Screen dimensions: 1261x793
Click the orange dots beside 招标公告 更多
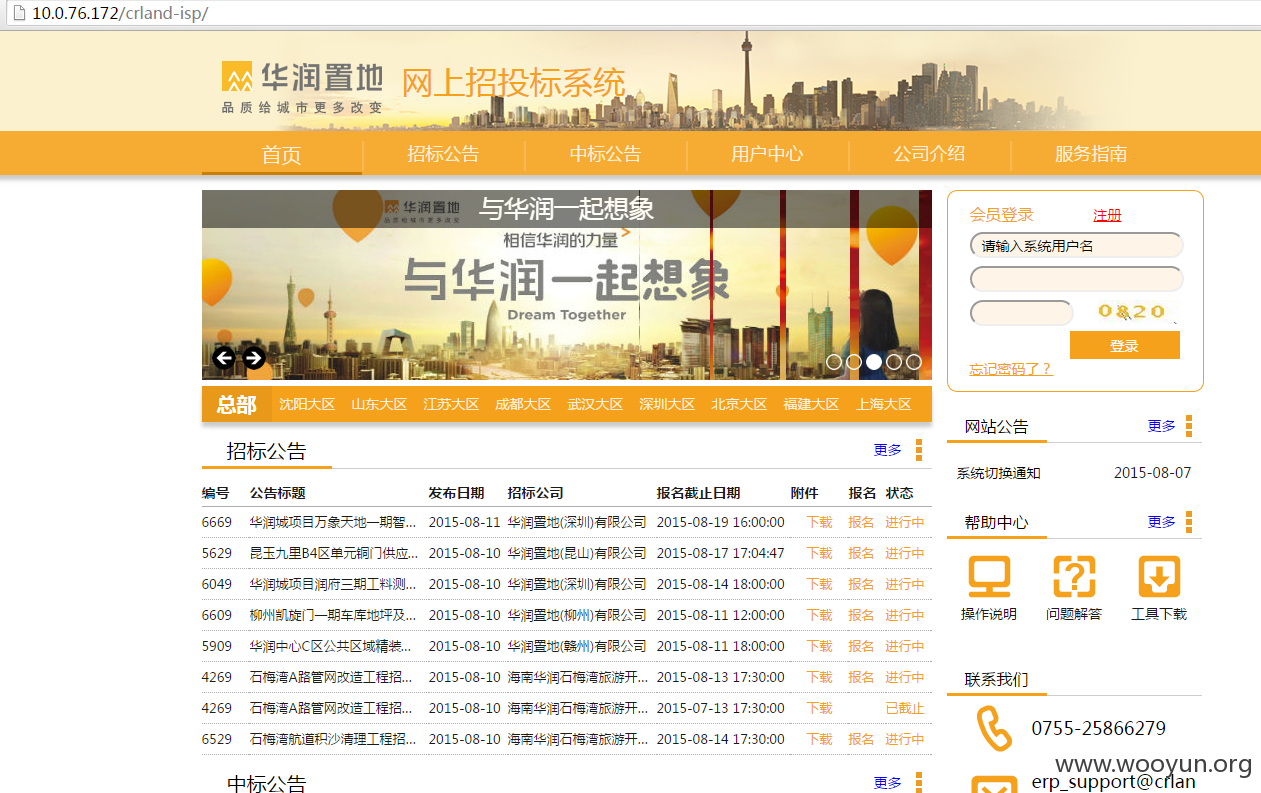tap(919, 450)
